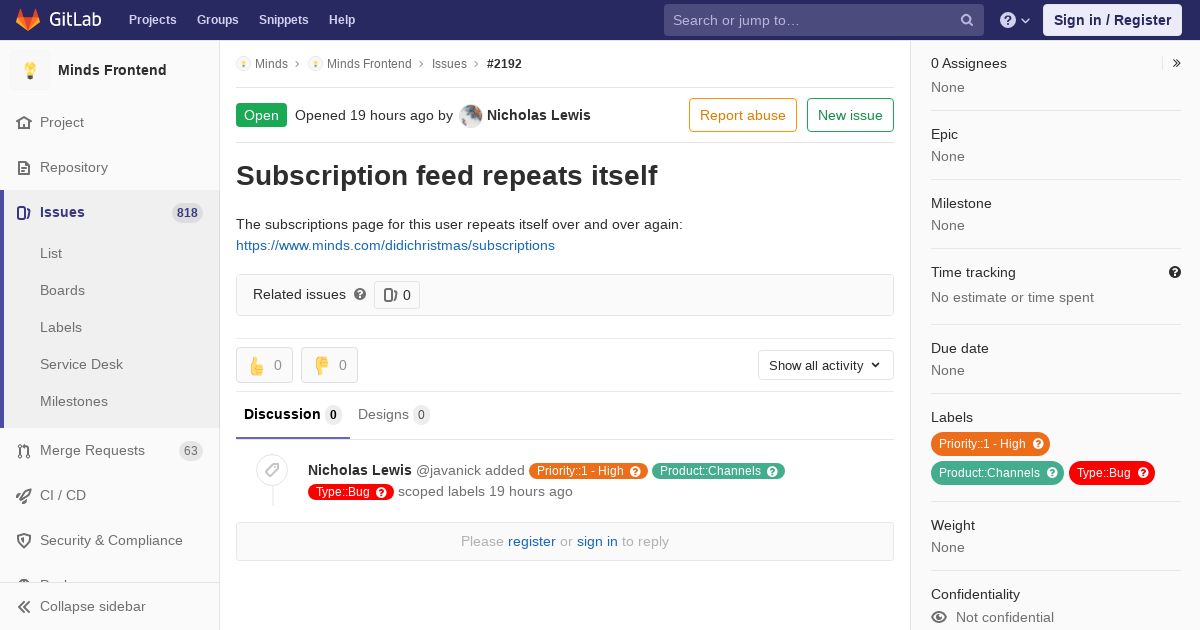The width and height of the screenshot is (1200, 630).
Task: Click the GitLab fox logo
Action: [x=28, y=19]
